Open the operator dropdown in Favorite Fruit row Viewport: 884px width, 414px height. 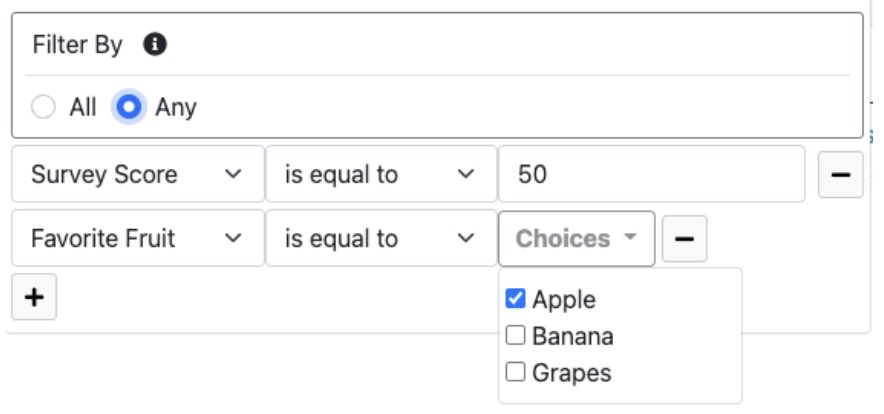(380, 239)
